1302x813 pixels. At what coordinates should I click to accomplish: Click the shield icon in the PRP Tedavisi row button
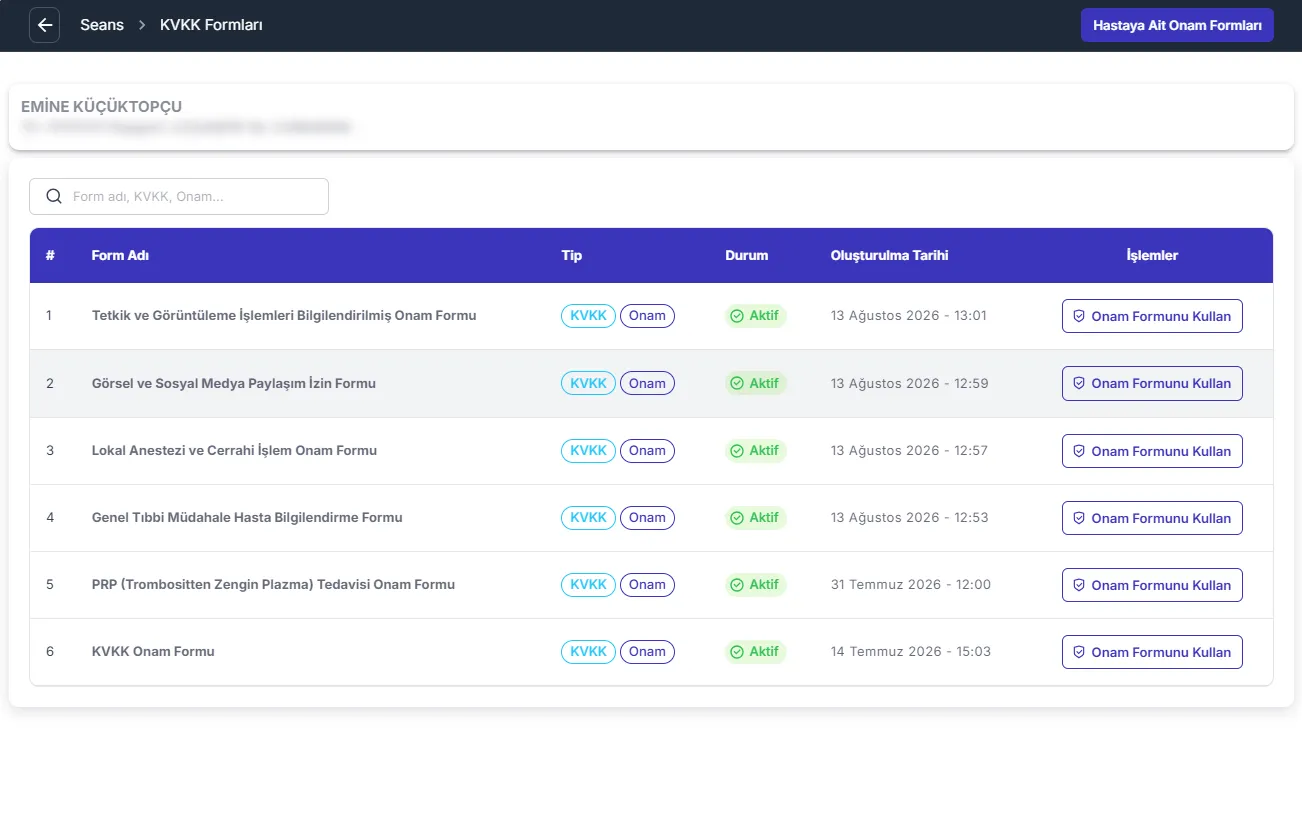point(1079,585)
